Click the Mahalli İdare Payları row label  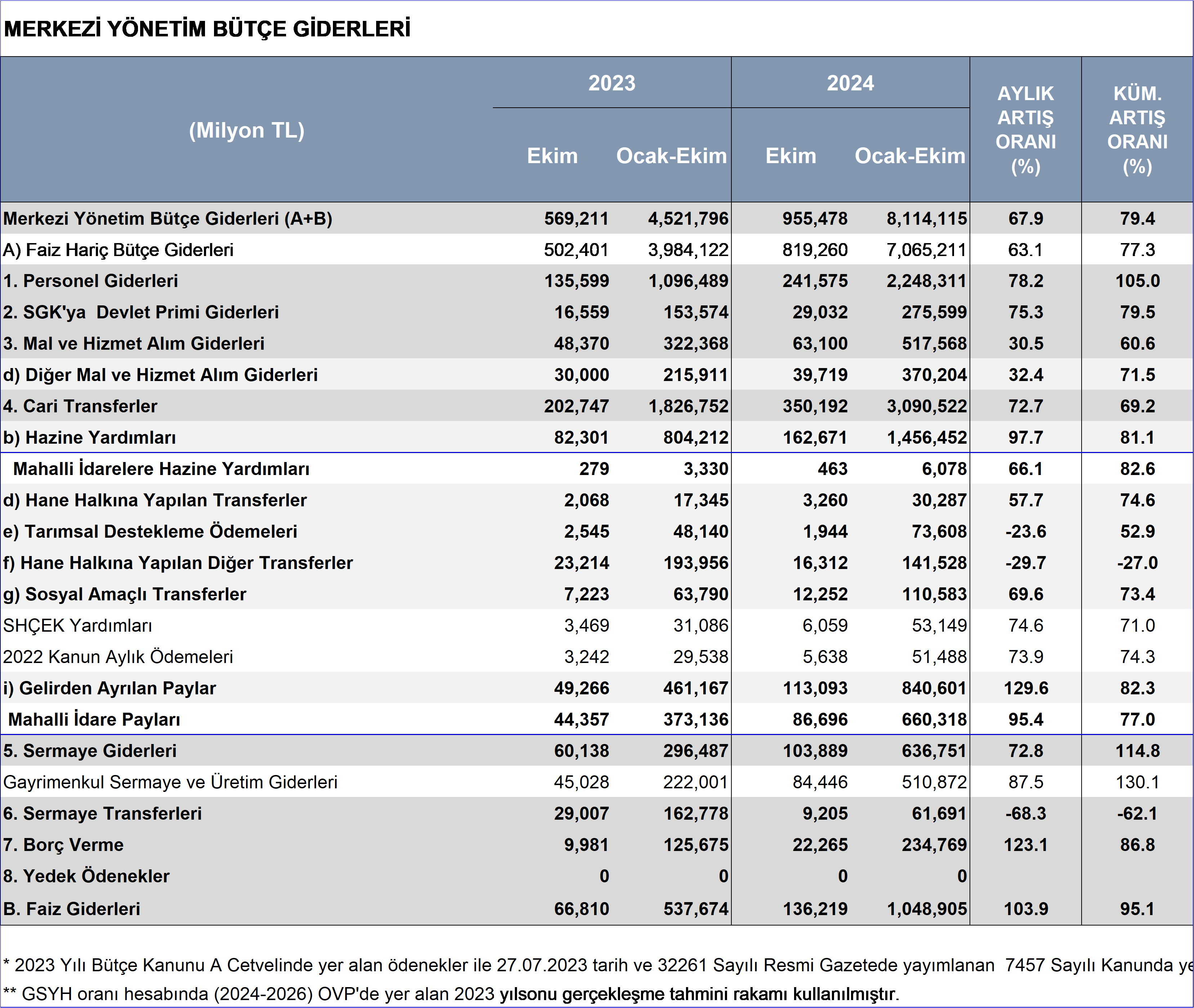coord(94,720)
